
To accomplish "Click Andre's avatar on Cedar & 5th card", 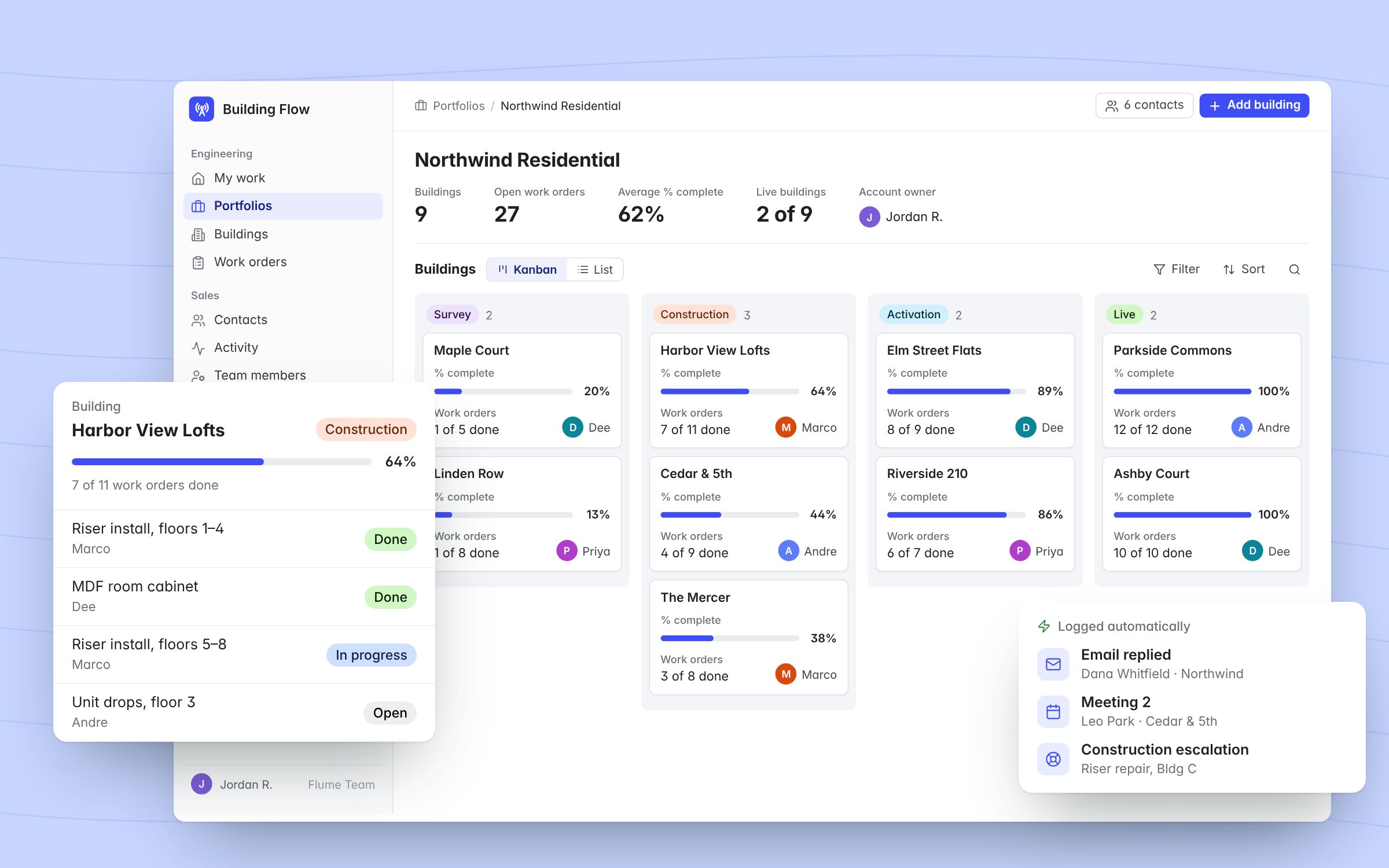I will click(x=788, y=551).
